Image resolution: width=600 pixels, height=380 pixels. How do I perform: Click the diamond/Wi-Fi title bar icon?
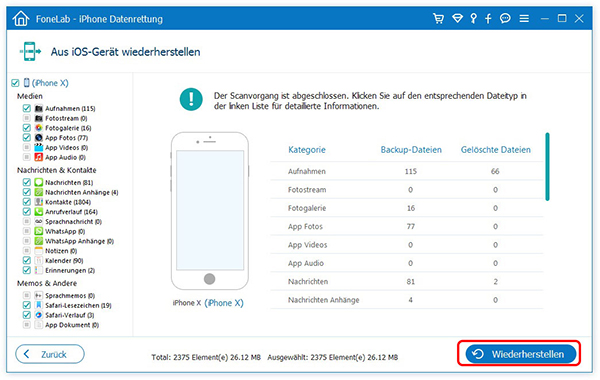tap(457, 18)
